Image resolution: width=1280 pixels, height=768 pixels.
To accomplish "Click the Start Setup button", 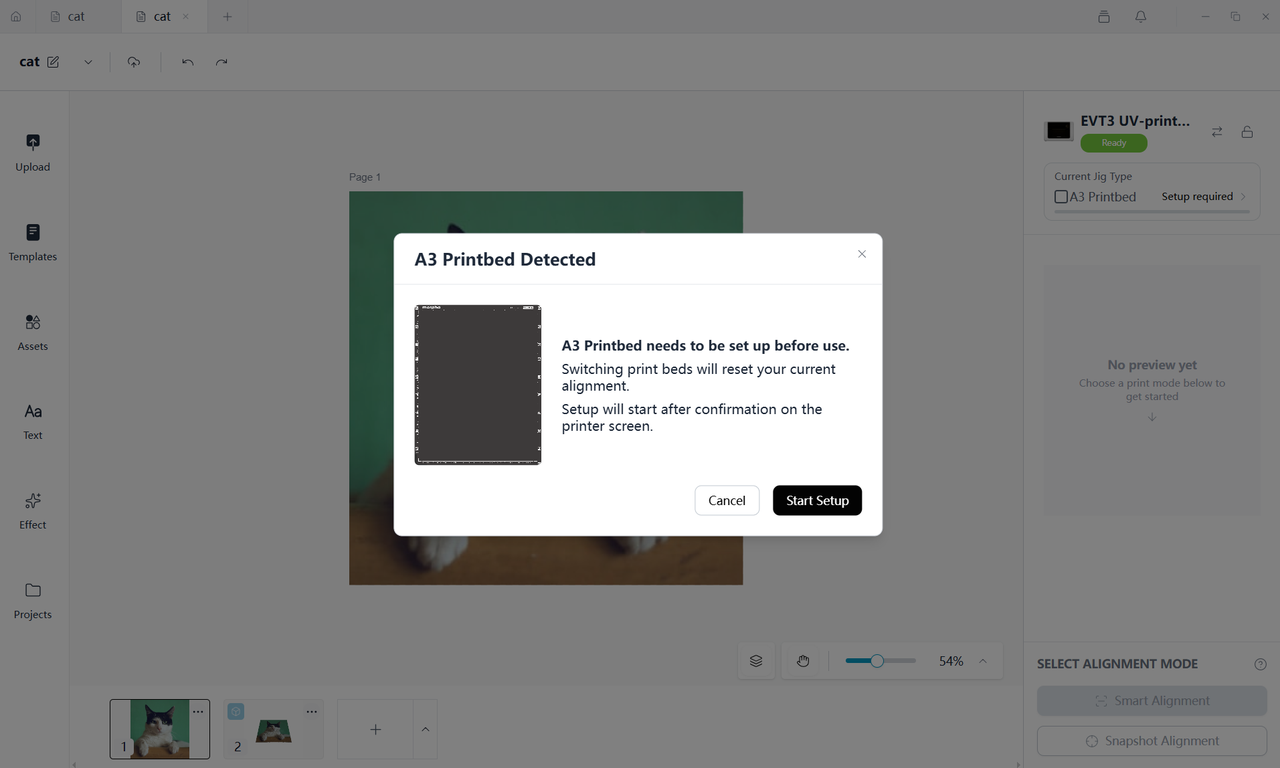I will coord(817,501).
